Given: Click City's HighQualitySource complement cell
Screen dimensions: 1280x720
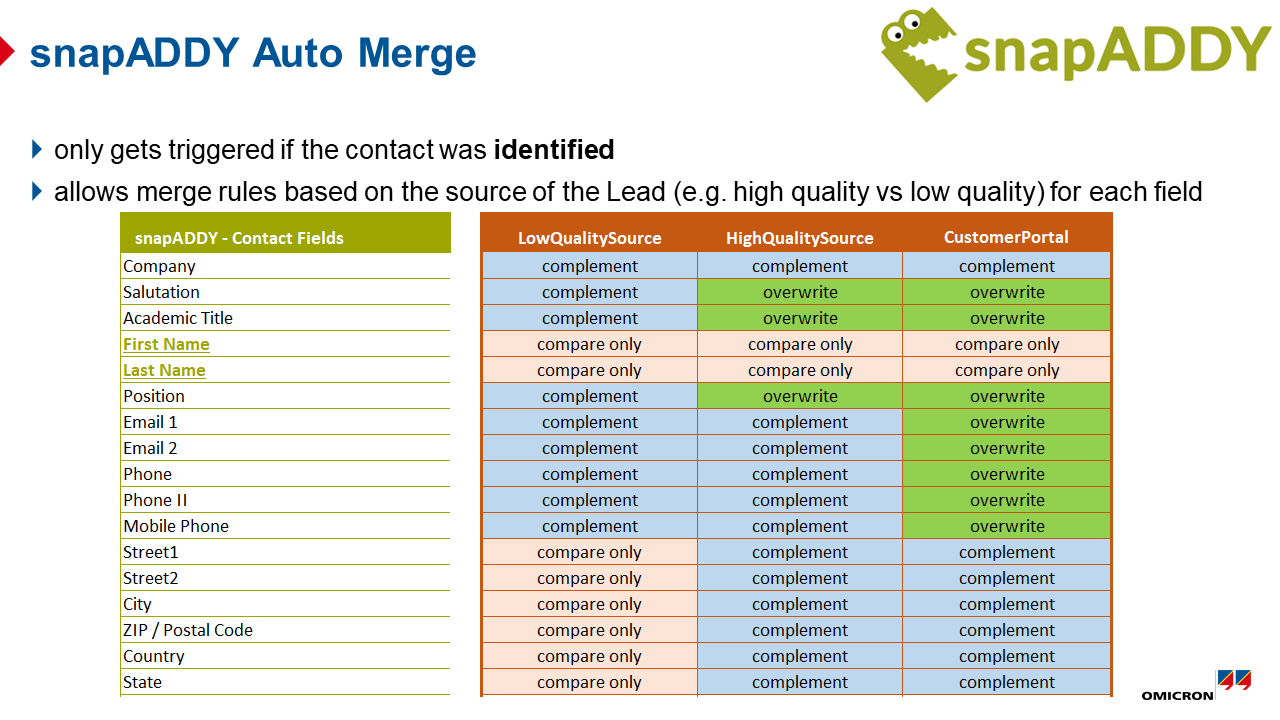Looking at the screenshot, I should 800,604.
